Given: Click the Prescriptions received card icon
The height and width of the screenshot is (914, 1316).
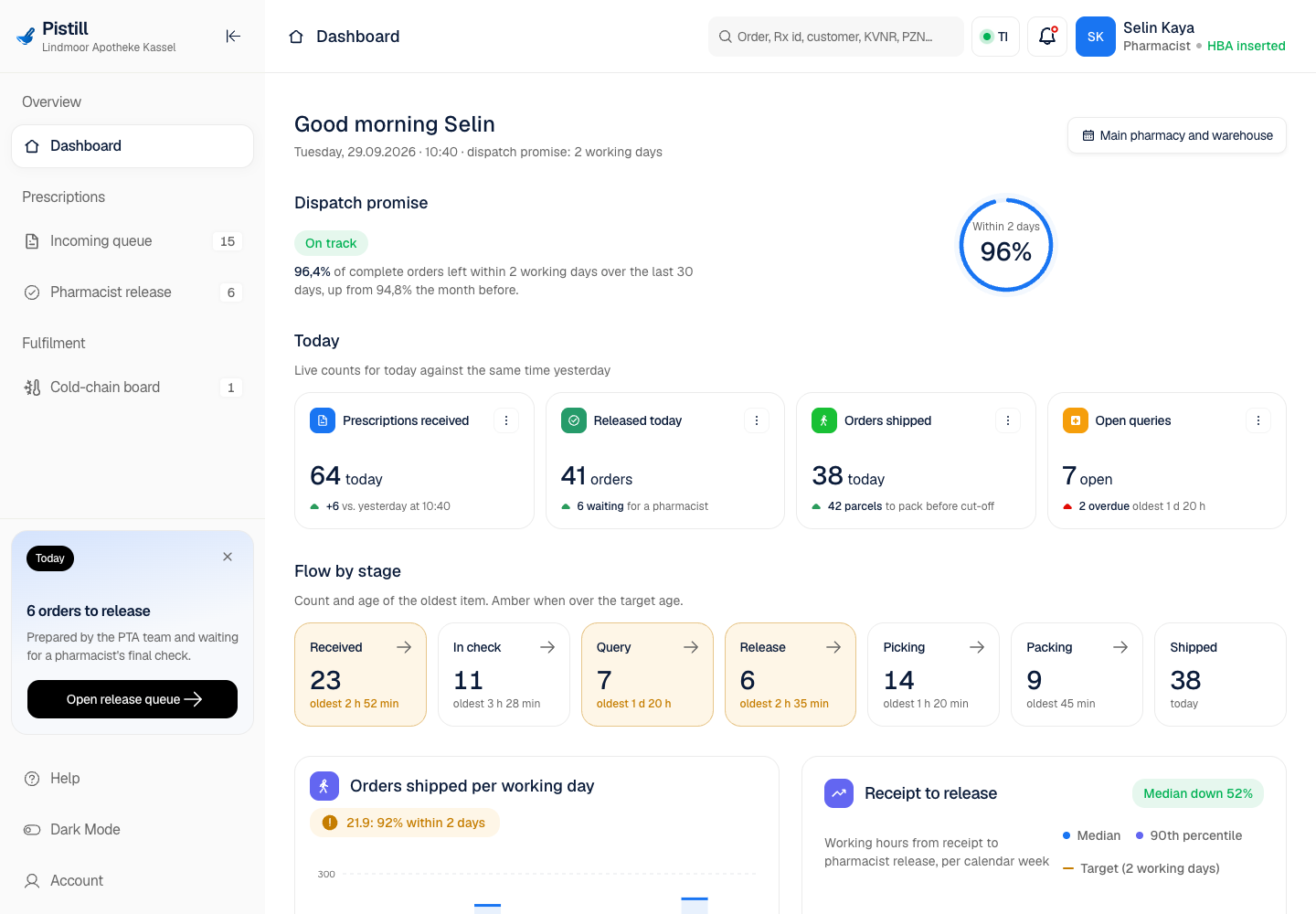Looking at the screenshot, I should [323, 420].
